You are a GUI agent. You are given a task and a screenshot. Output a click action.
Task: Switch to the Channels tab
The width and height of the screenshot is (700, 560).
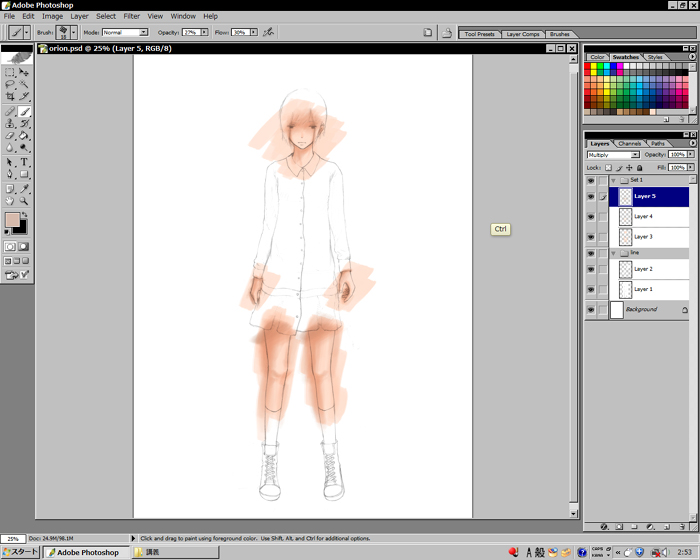tap(629, 143)
